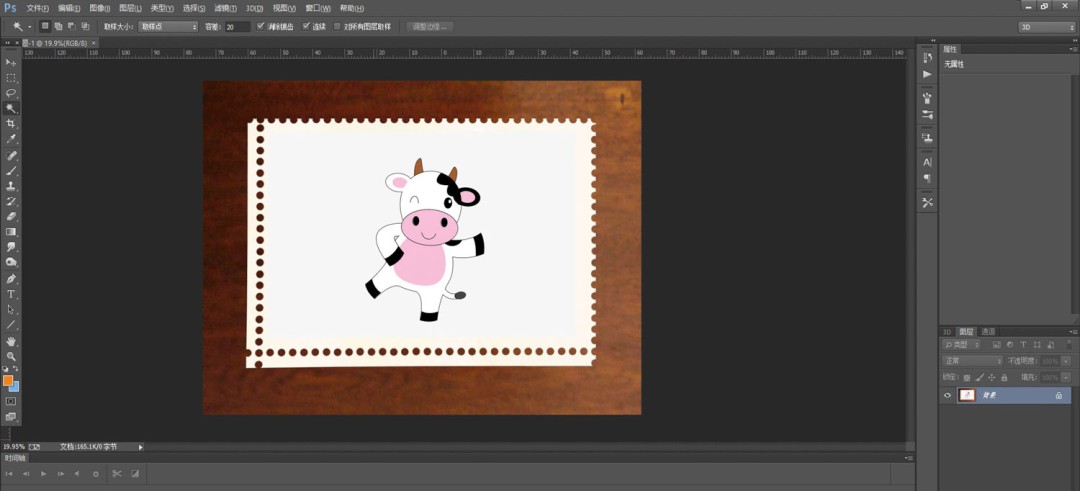This screenshot has height=491, width=1080.
Task: Click the tolerance input field
Action: click(238, 27)
